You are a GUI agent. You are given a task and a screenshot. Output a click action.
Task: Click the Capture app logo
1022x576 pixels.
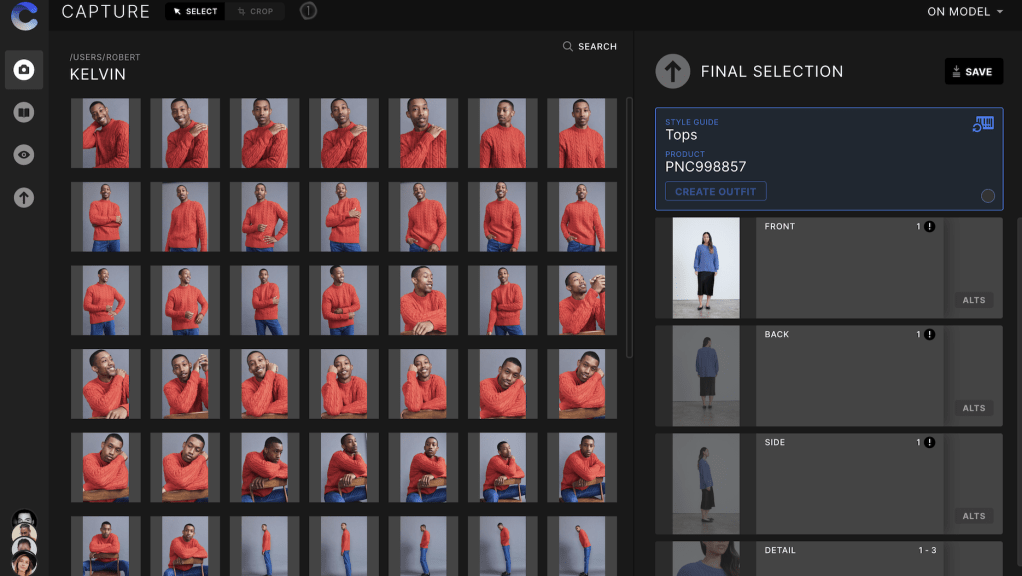[x=24, y=16]
